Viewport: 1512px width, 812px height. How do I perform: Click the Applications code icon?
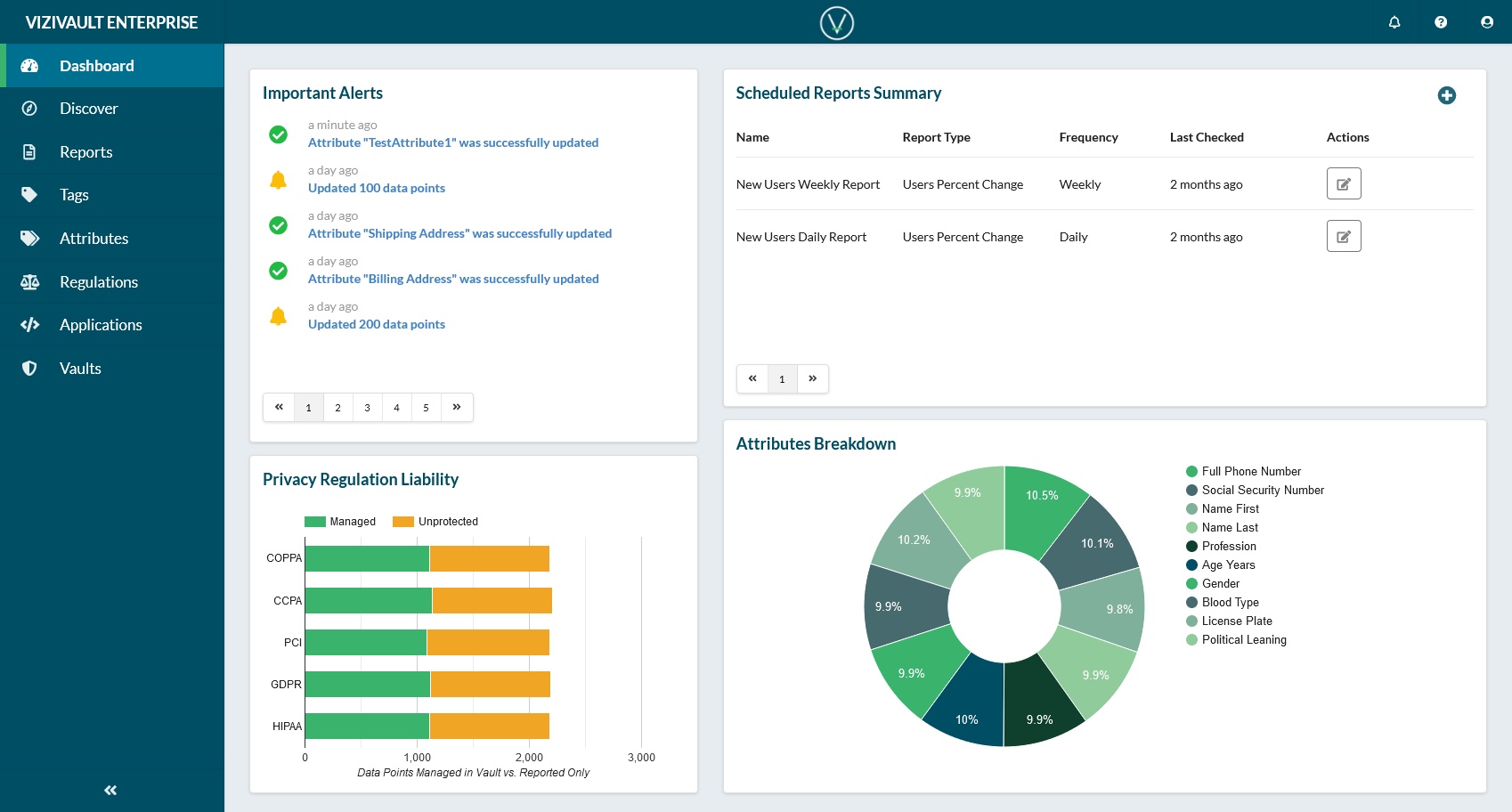click(x=29, y=325)
